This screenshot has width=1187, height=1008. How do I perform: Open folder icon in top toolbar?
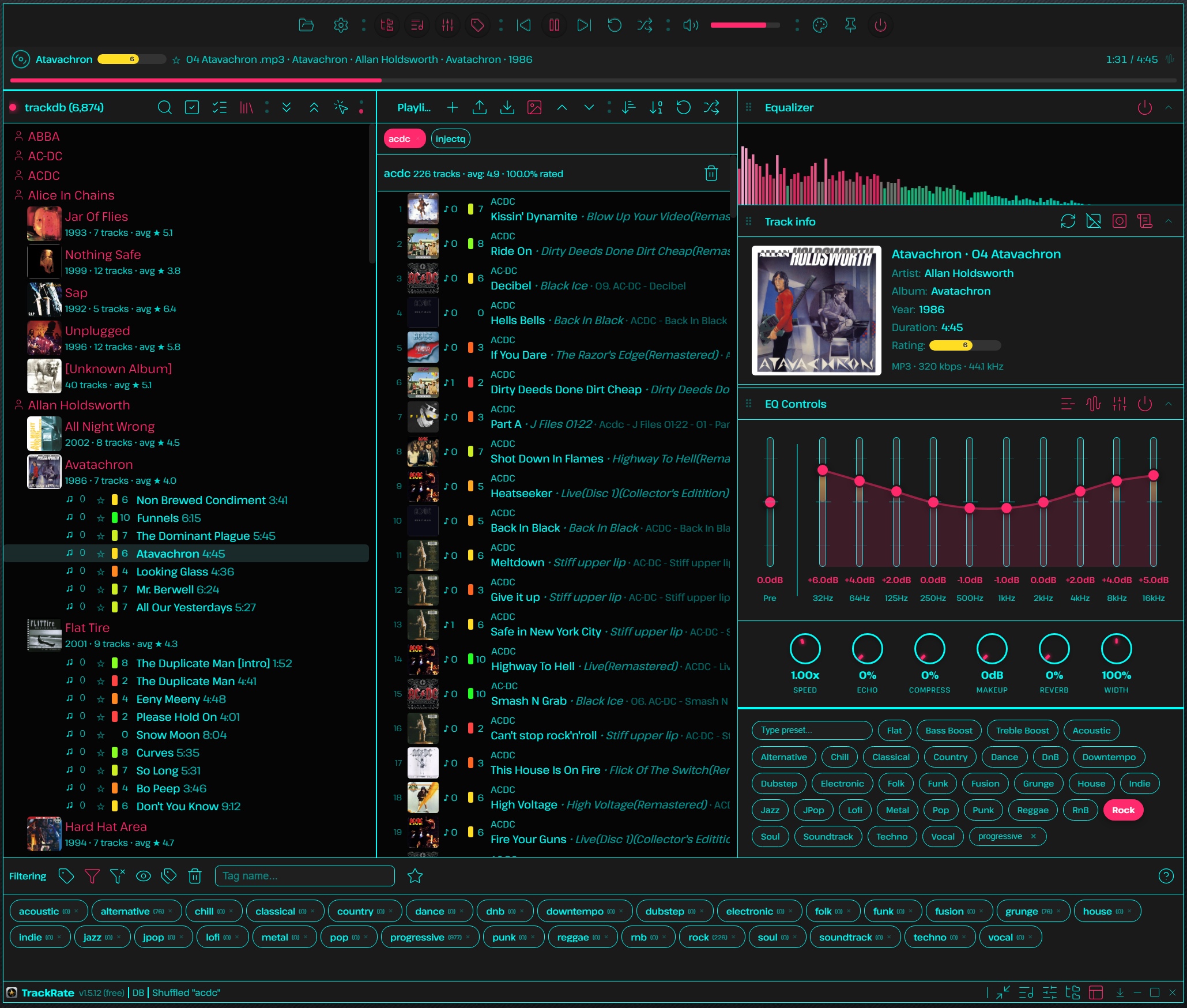[x=306, y=25]
